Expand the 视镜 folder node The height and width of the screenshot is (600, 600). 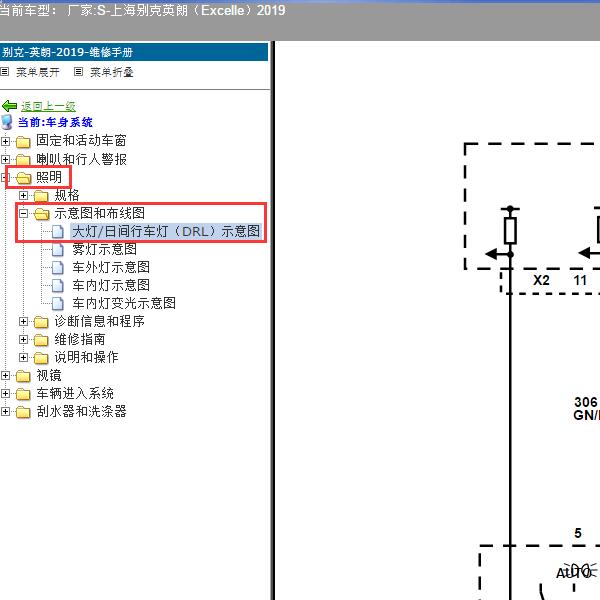point(5,375)
